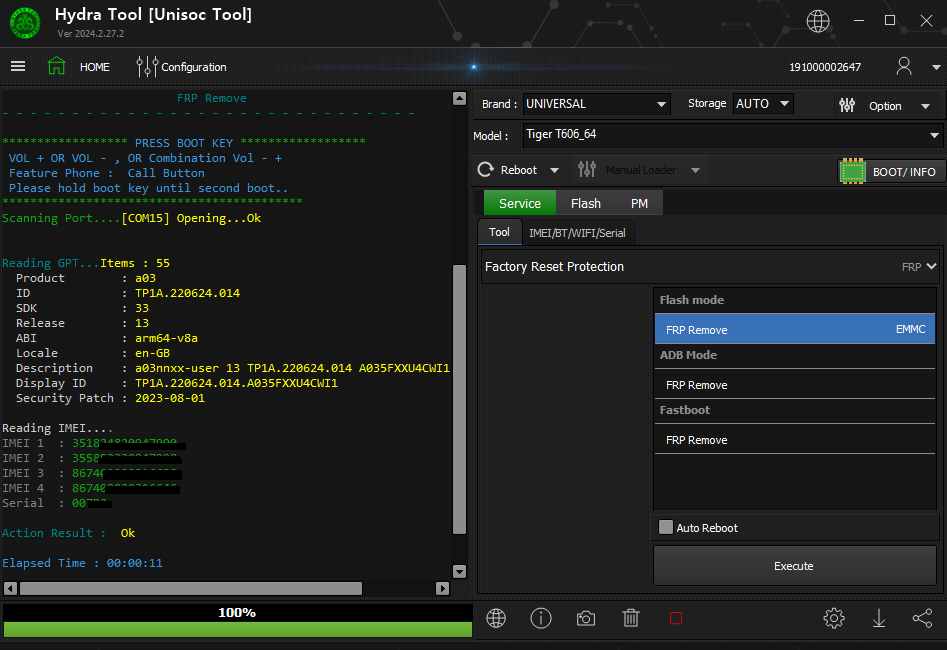
Task: Click the Execute button
Action: coord(794,566)
